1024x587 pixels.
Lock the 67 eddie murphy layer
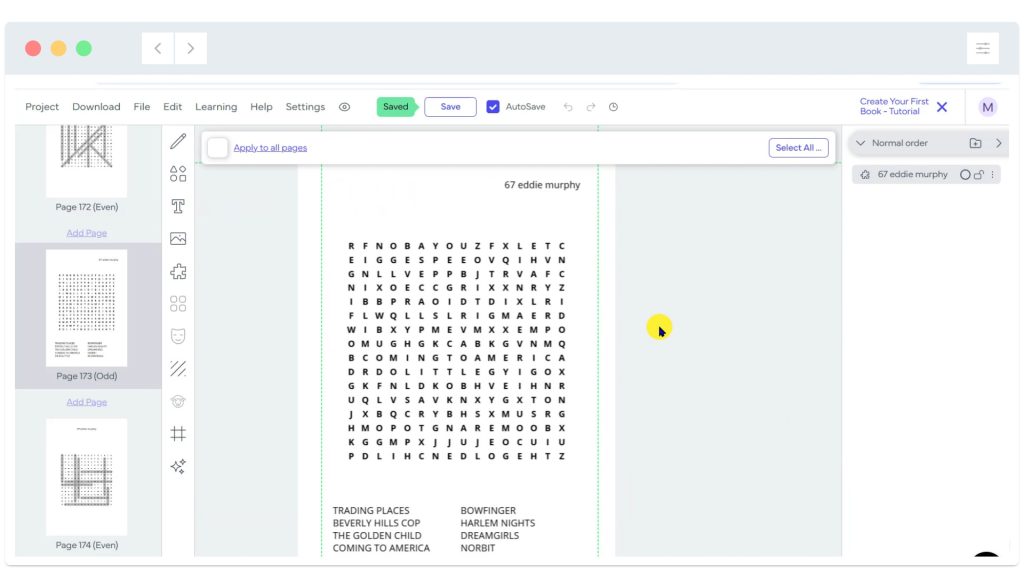(979, 175)
